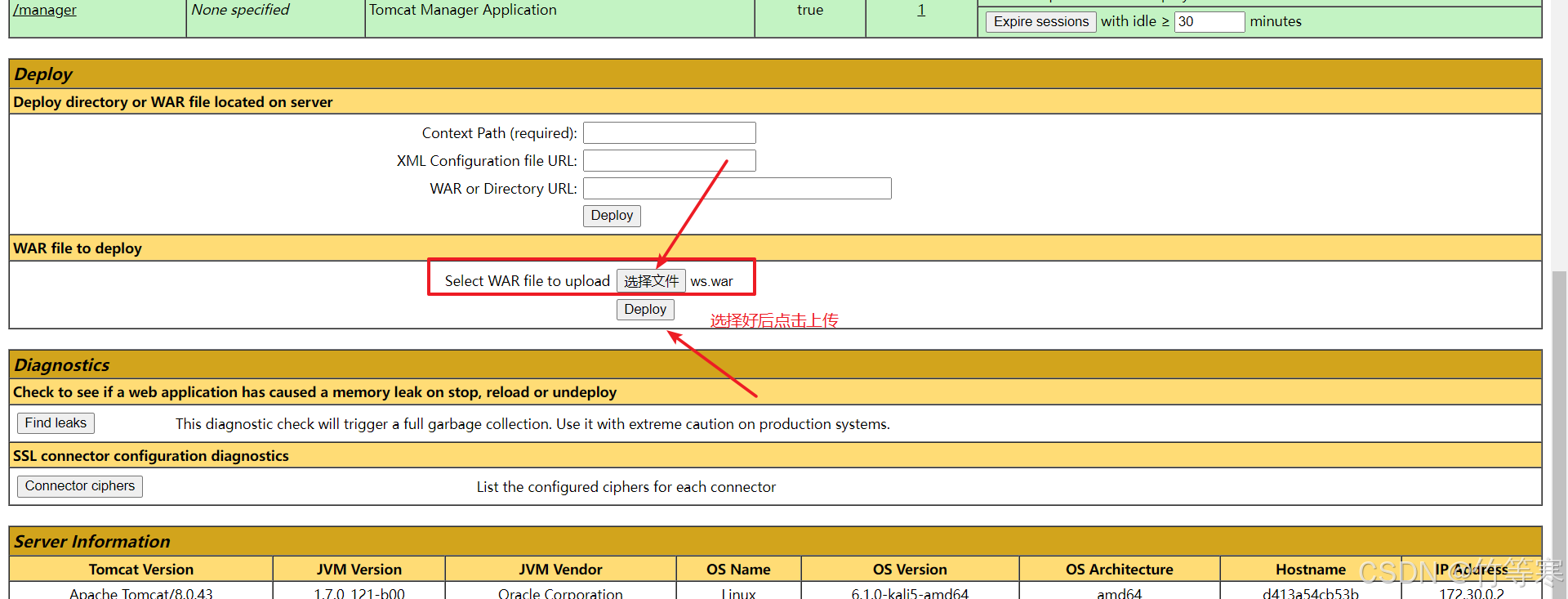The image size is (1568, 599).
Task: Click the Hostname column header
Action: [x=1311, y=570]
